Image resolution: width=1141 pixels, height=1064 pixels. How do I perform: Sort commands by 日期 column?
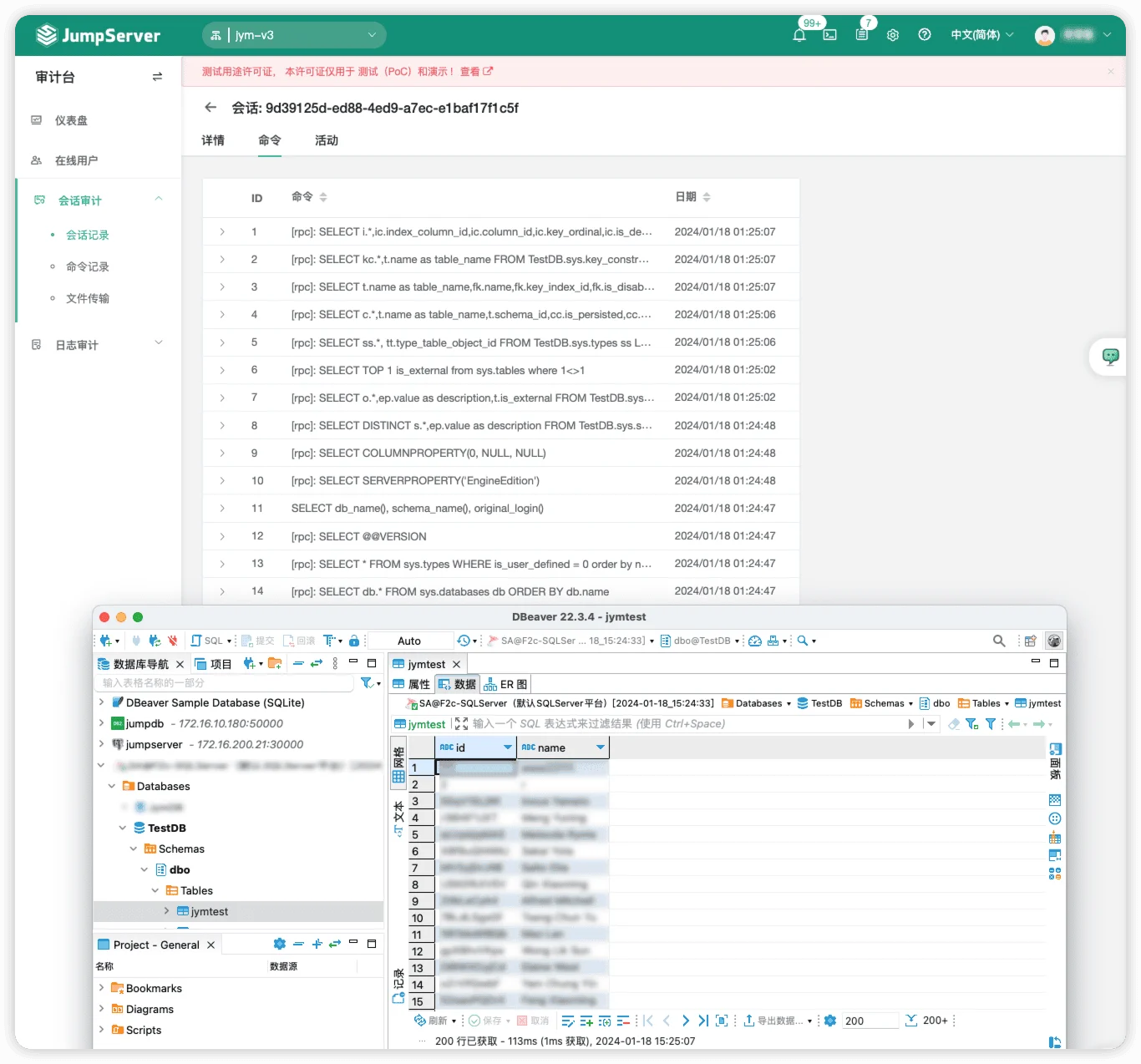coord(693,197)
